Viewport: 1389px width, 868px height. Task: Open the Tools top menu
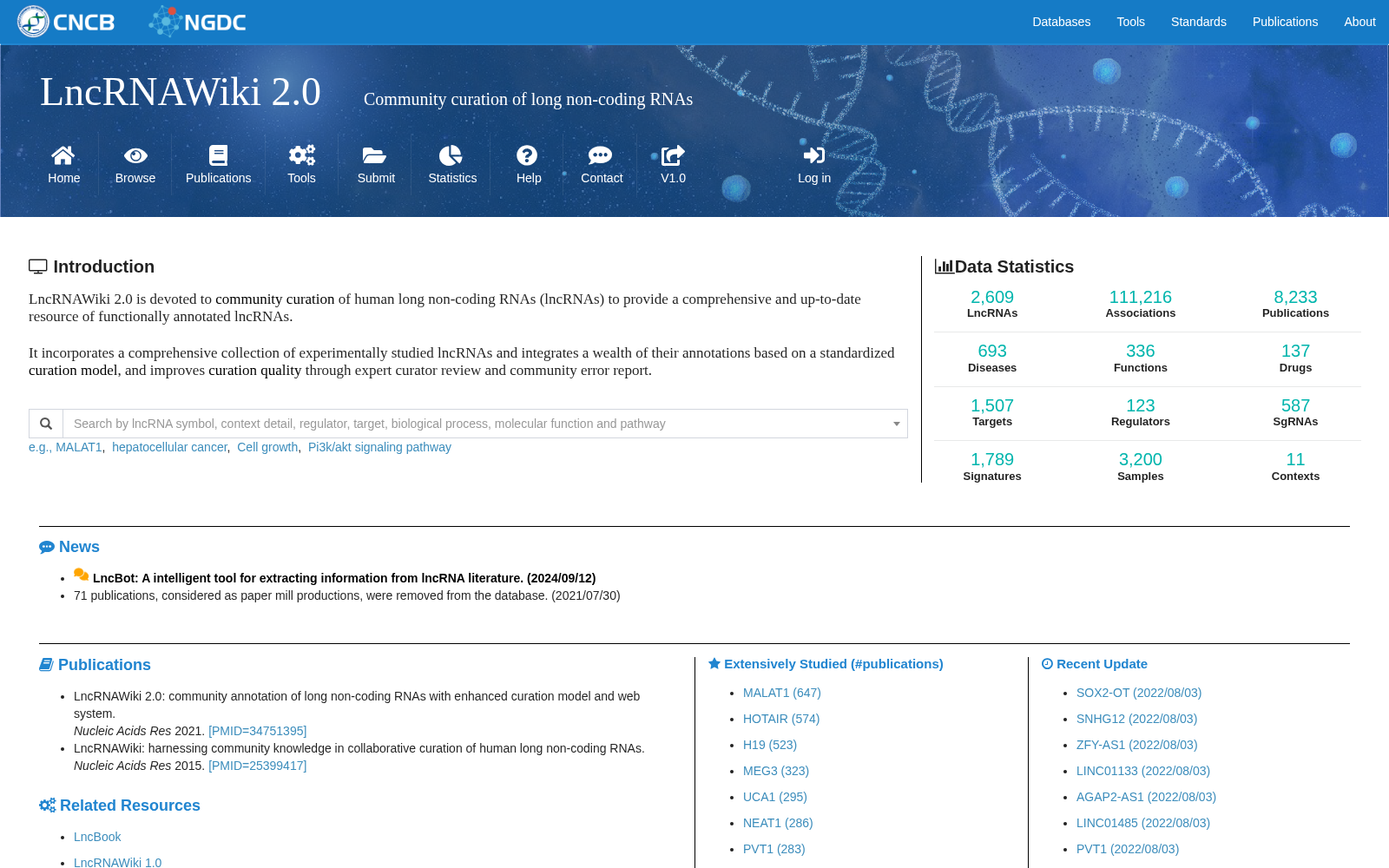click(1130, 22)
